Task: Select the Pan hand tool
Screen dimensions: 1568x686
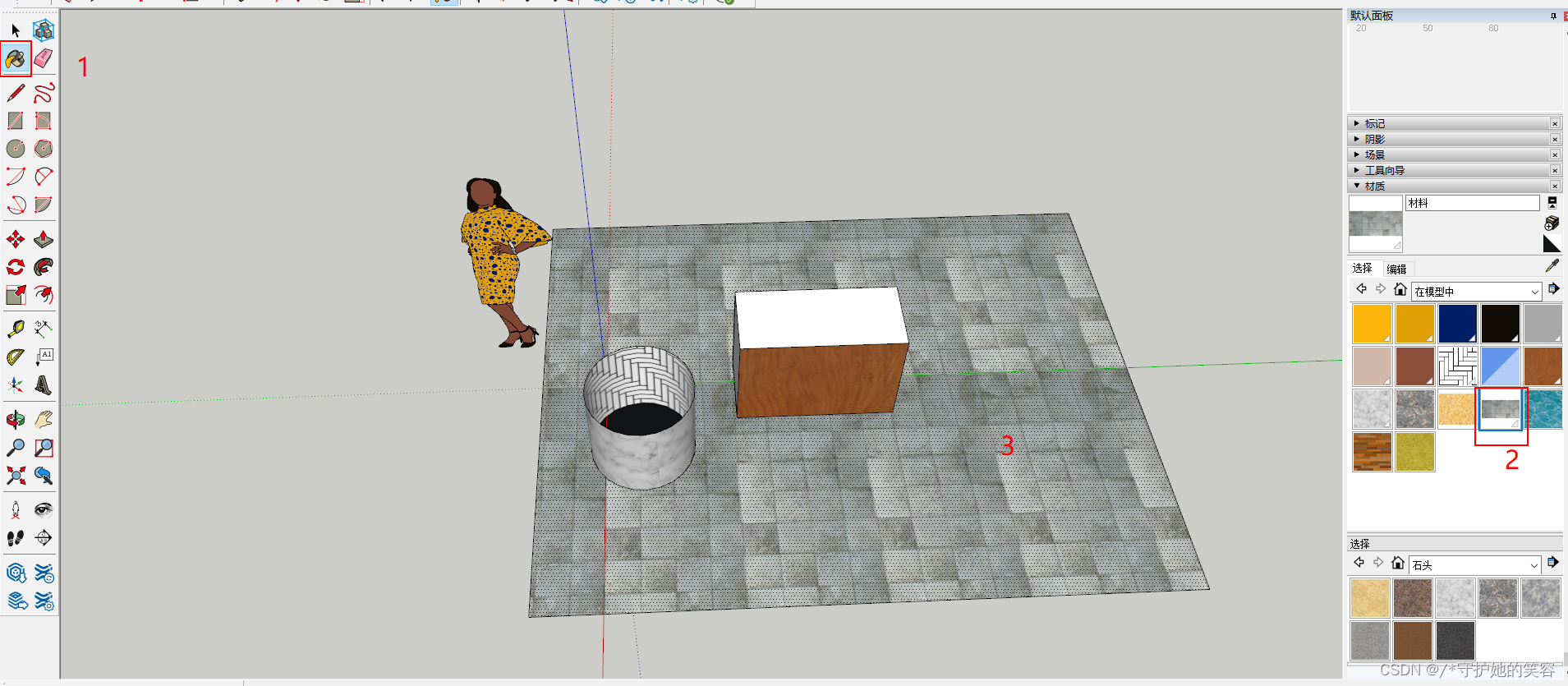Action: [x=44, y=420]
